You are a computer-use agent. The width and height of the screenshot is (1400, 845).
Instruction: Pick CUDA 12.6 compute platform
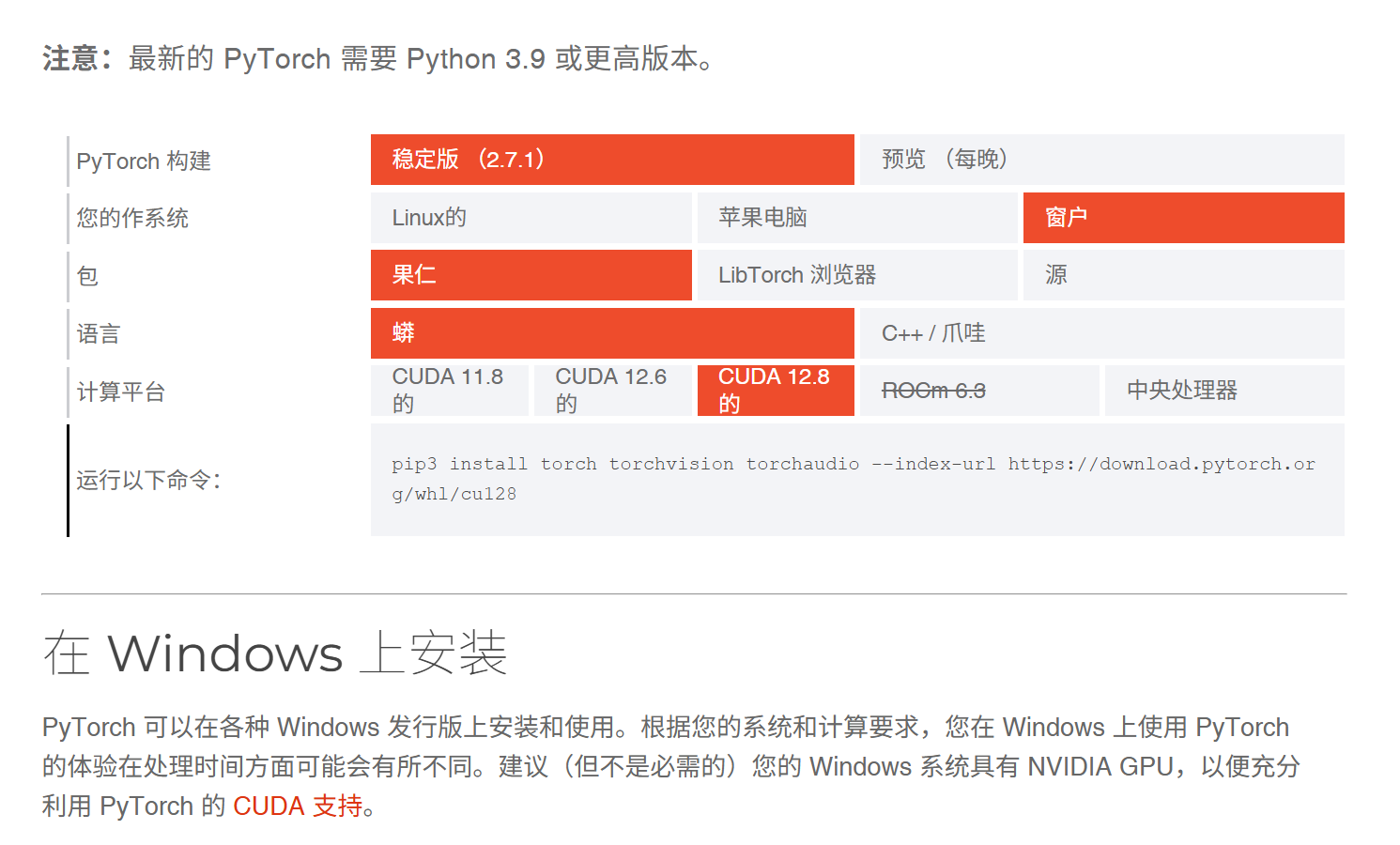613,391
